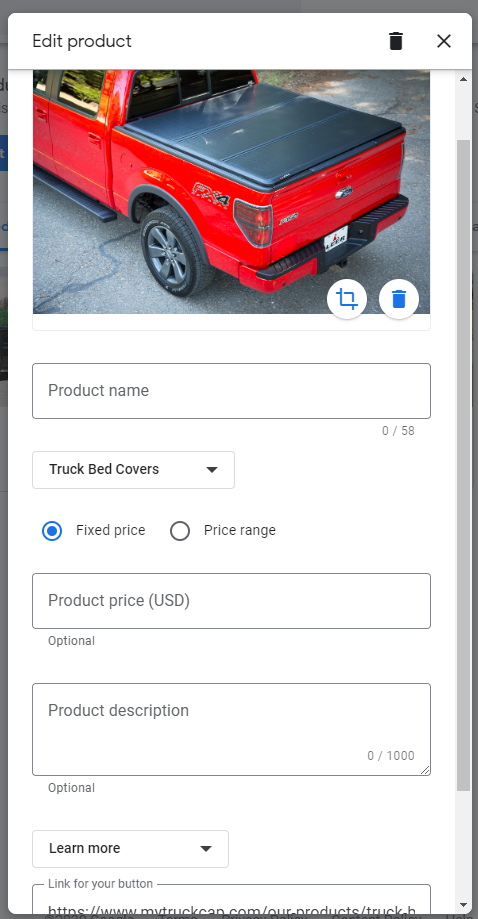Screen dimensions: 478x919
Task: Crop the truck photo
Action: (347, 299)
